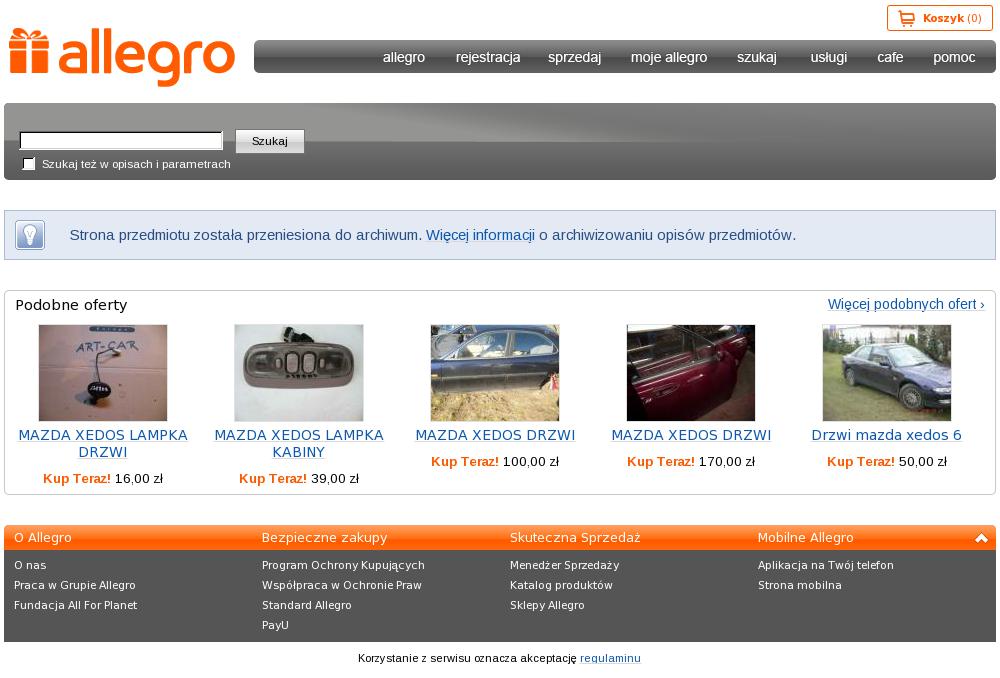Click the Mobilne Allegro footer heading

coord(805,538)
